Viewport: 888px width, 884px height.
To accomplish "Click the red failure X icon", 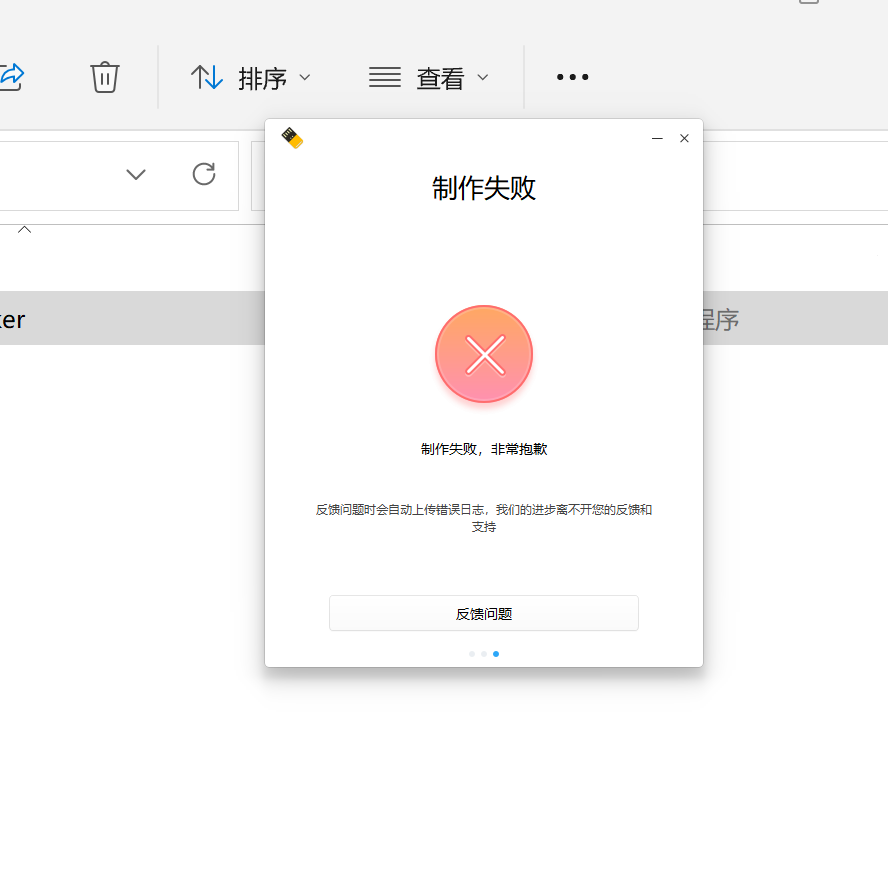I will 484,355.
